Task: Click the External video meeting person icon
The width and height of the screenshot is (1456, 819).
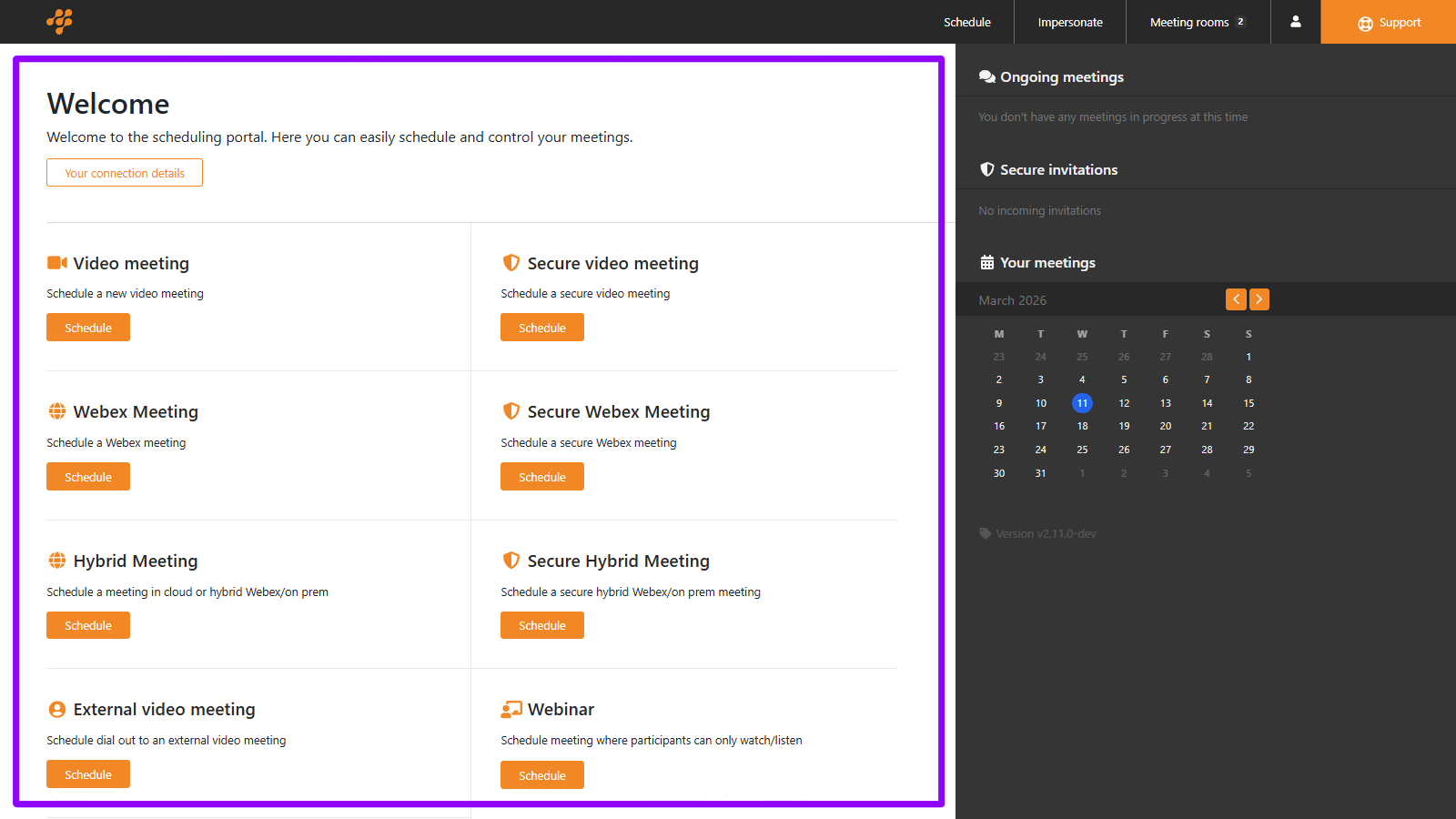Action: [57, 710]
